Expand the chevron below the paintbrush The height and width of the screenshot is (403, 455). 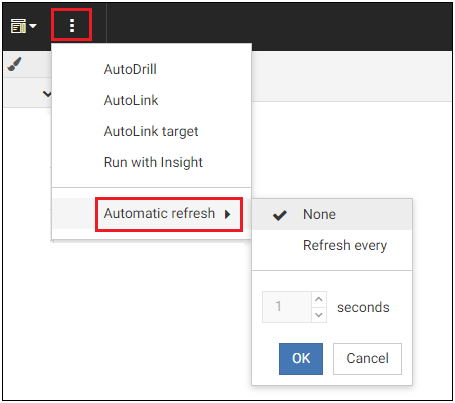pyautogui.click(x=47, y=94)
